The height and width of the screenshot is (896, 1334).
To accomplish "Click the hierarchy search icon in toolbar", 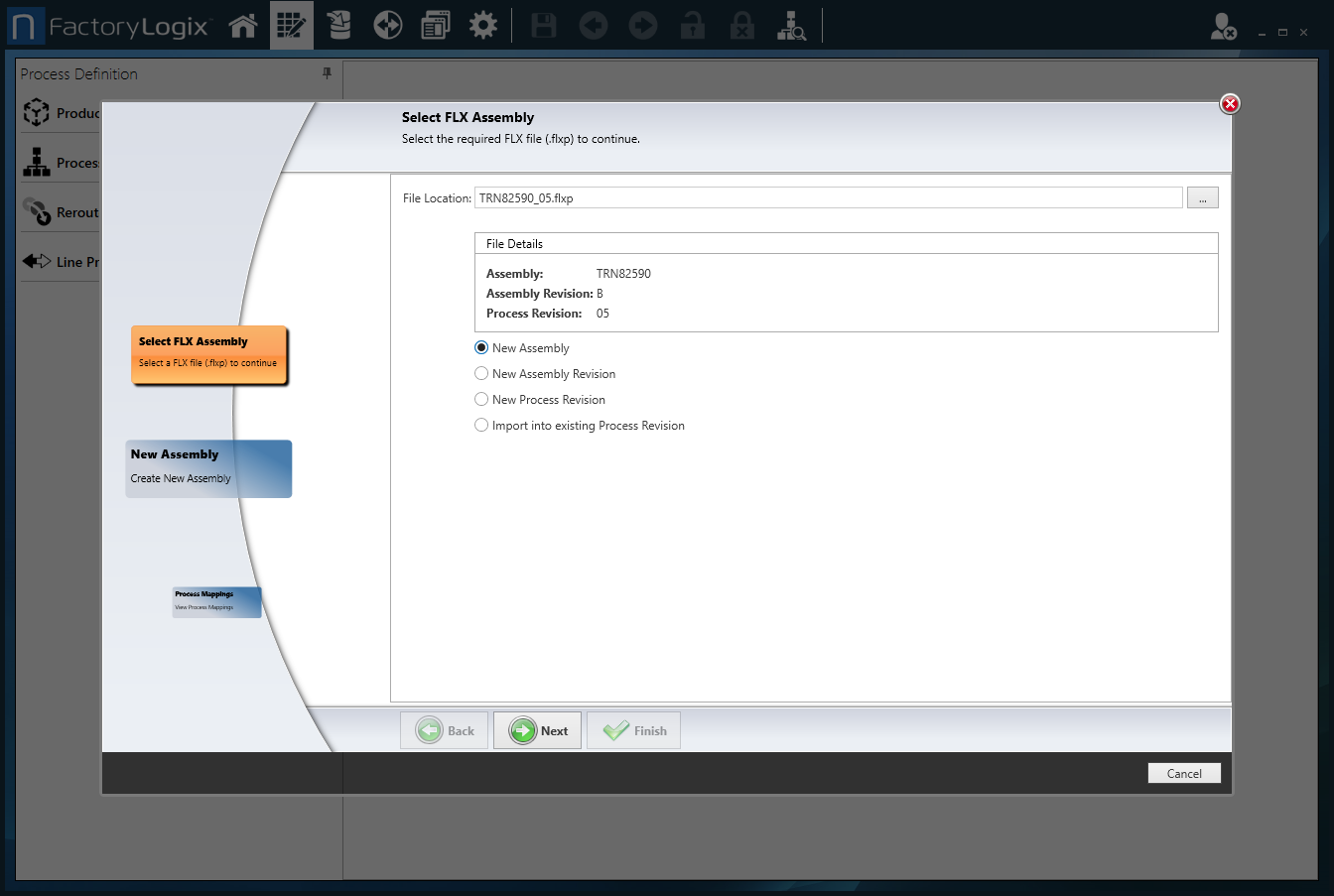I will (791, 26).
